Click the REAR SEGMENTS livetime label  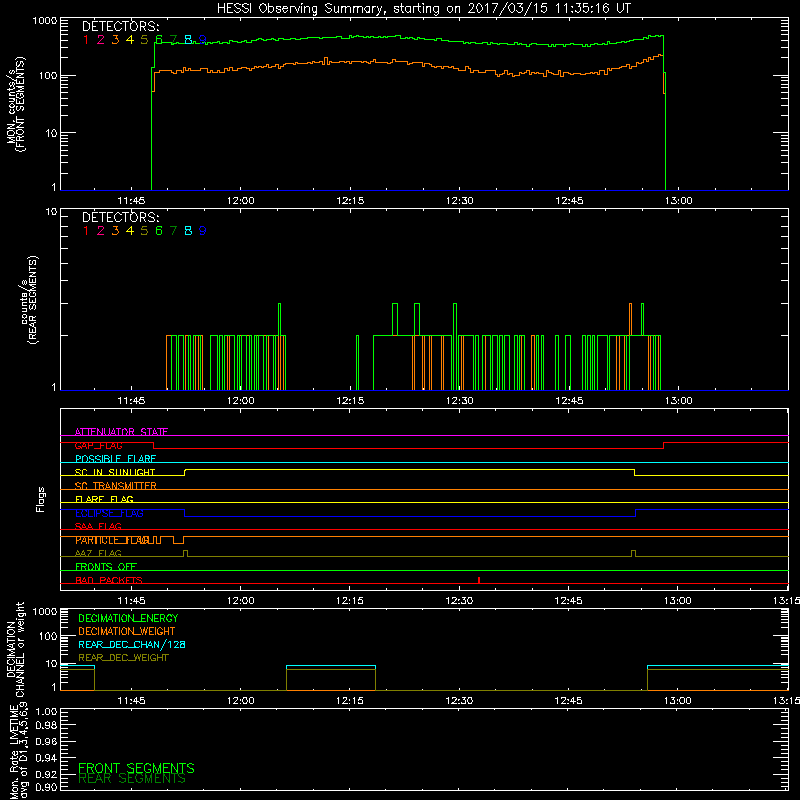pos(132,779)
